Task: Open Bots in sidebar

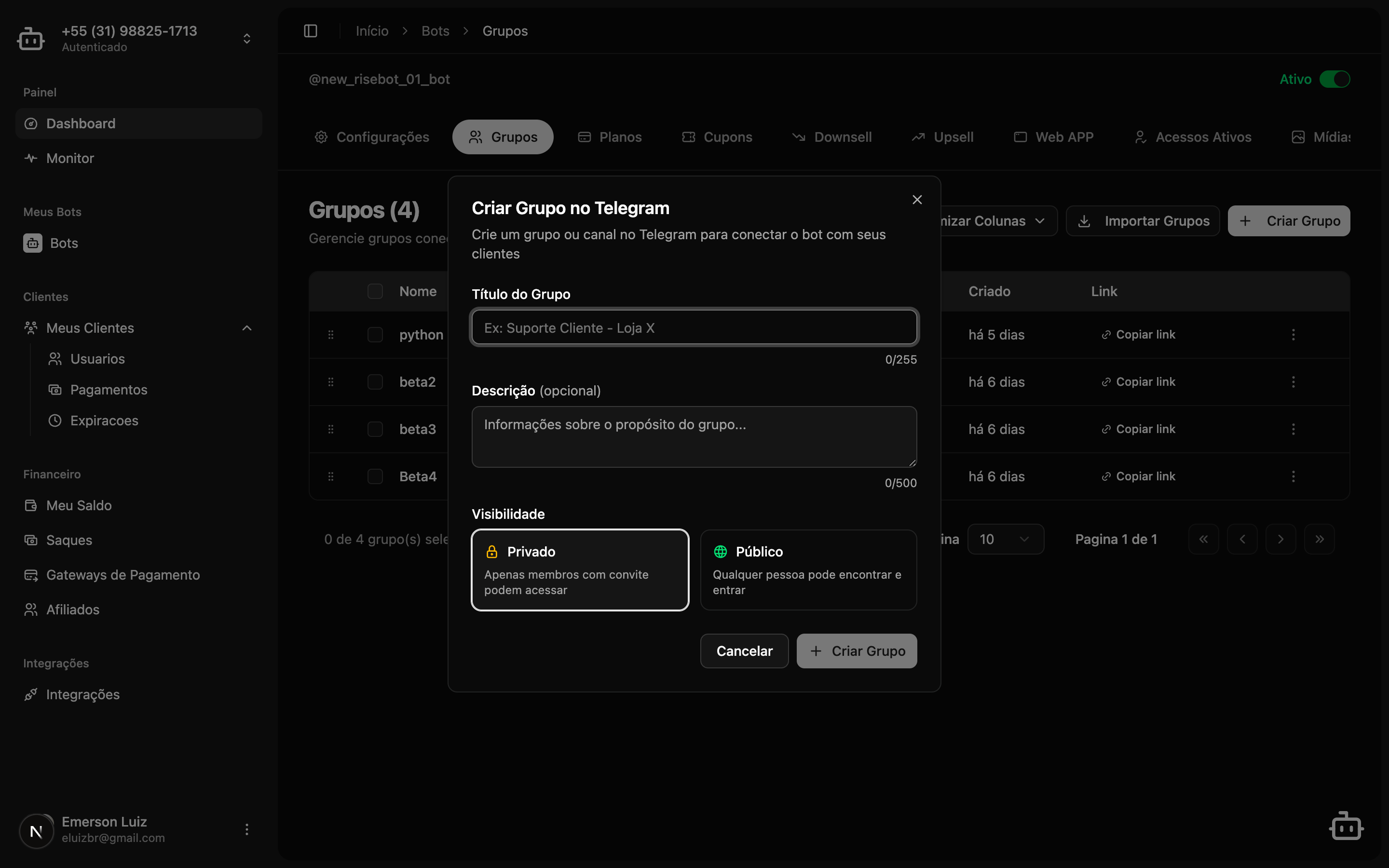Action: coord(139,244)
